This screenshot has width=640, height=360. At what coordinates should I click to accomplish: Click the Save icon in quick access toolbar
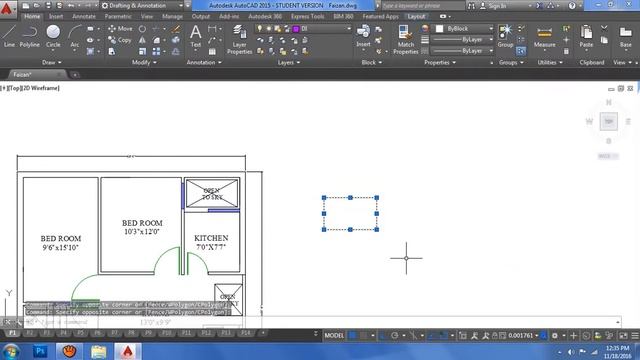48,6
